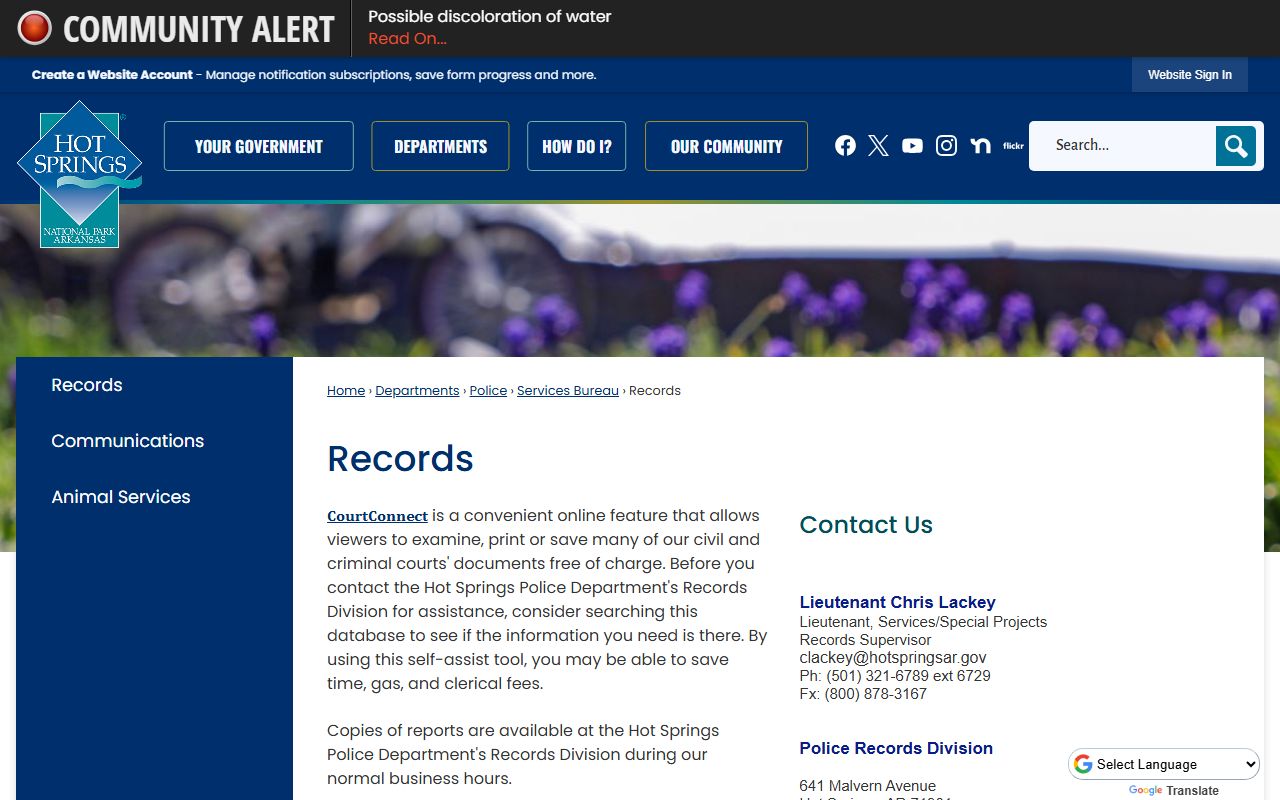
Task: Click Lieutenant Chris Lackey contact link
Action: coord(897,602)
